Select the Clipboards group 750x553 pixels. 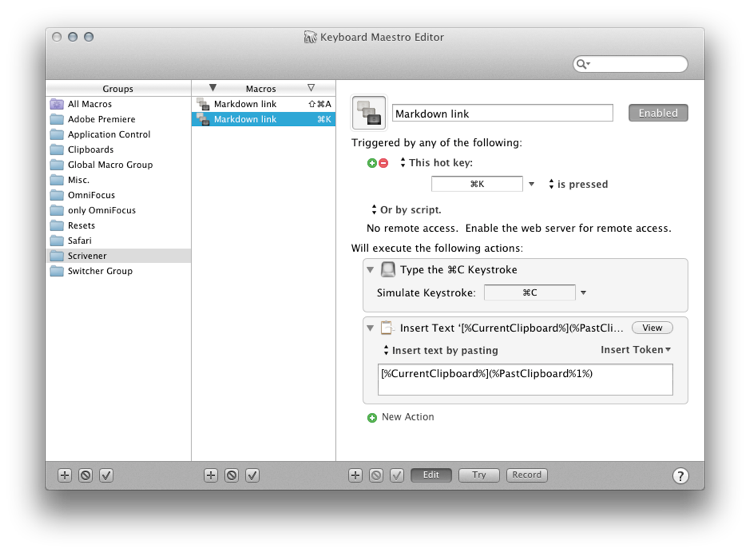point(119,150)
